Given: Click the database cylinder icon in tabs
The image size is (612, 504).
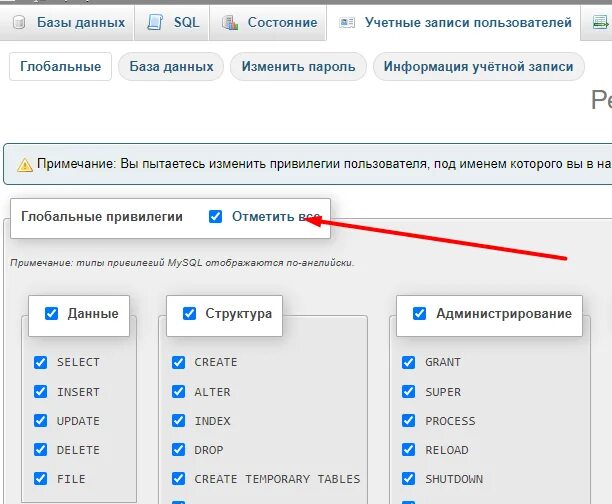Looking at the screenshot, I should pos(19,22).
